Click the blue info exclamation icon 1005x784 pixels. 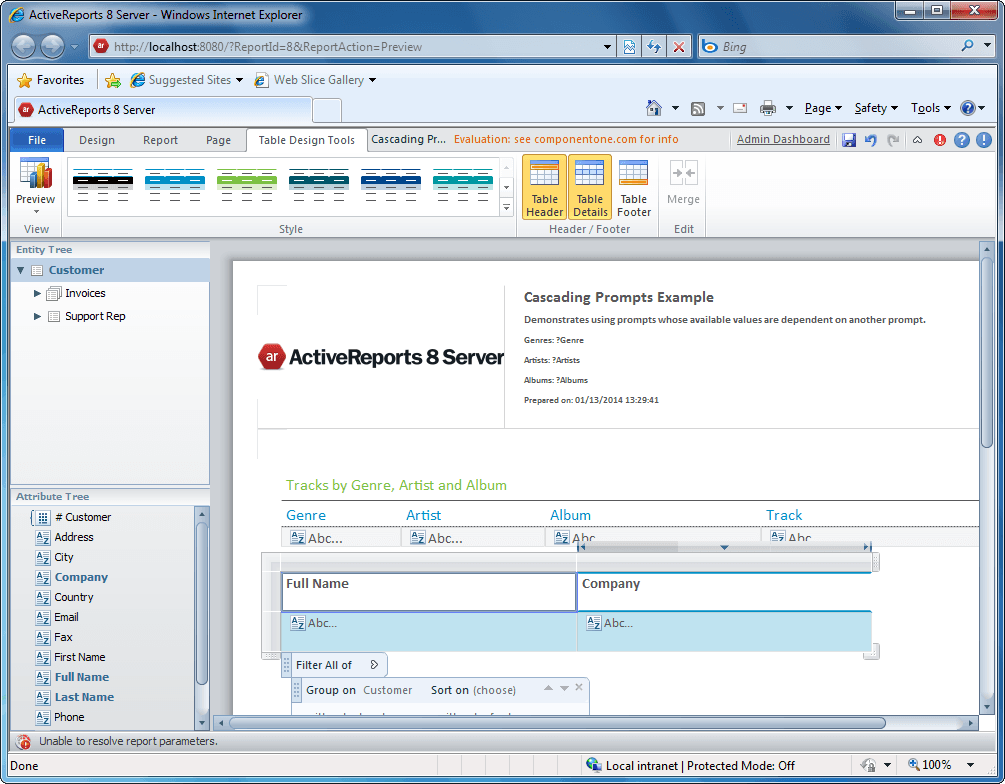(x=984, y=140)
